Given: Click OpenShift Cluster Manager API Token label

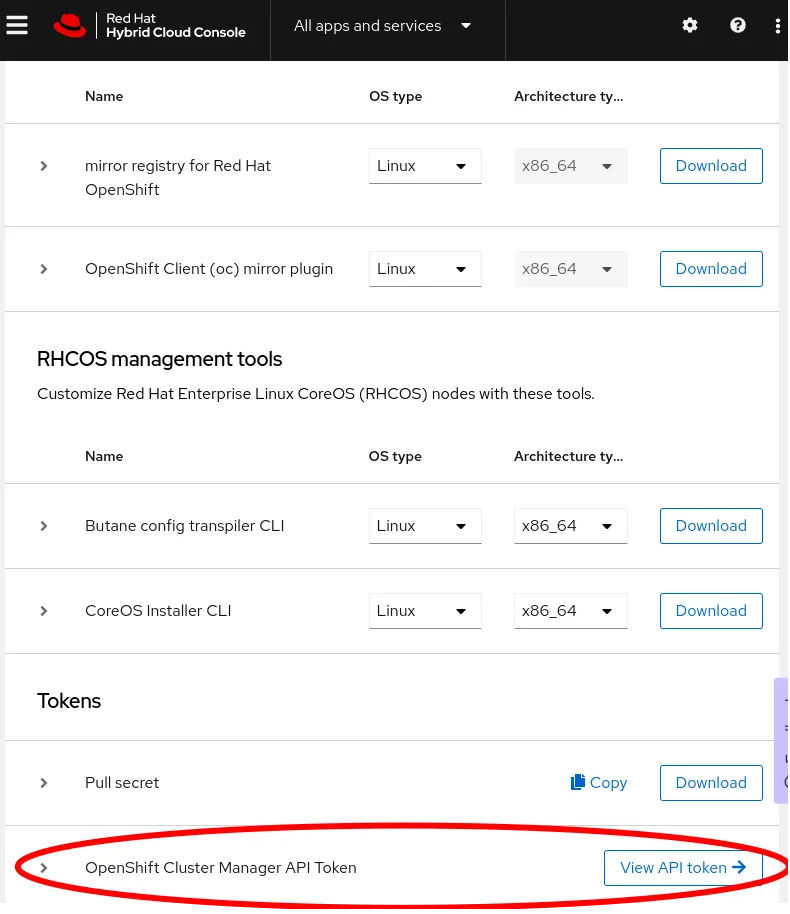Looking at the screenshot, I should (x=220, y=868).
